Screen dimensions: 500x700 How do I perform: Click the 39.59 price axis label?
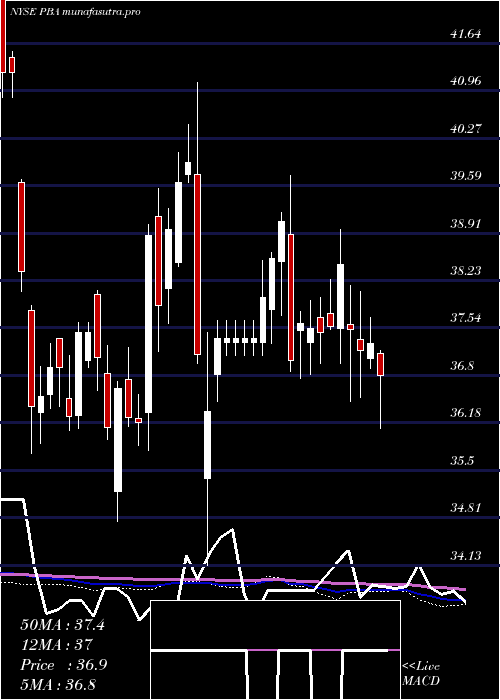[466, 176]
